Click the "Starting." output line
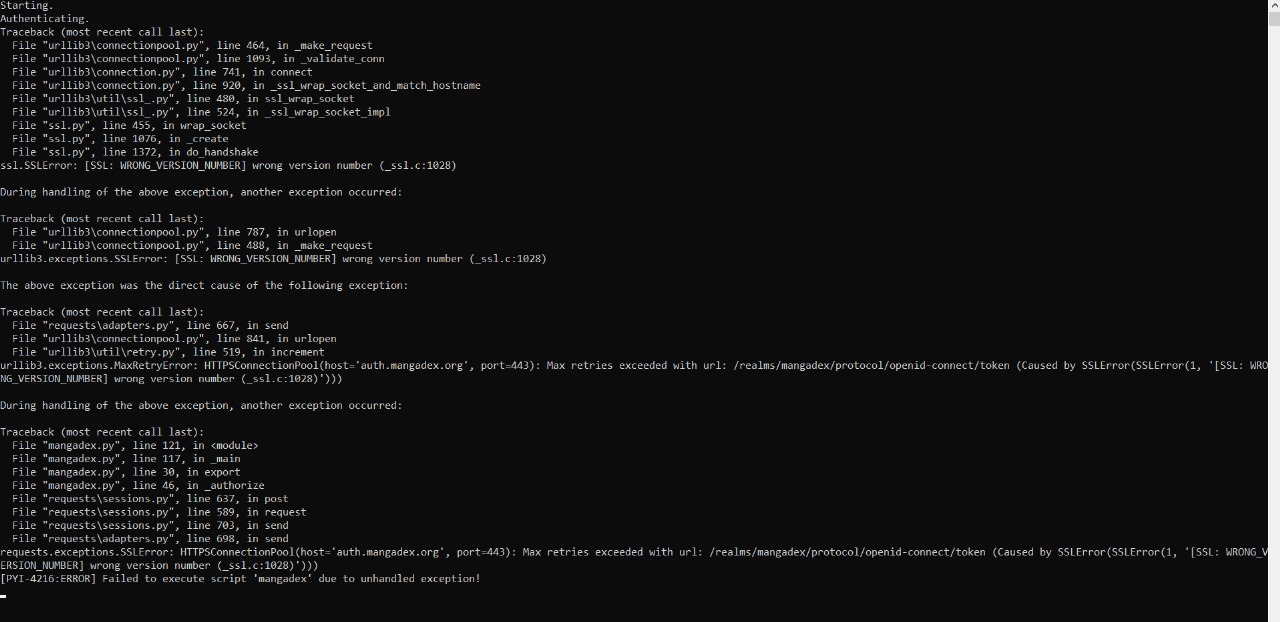The image size is (1280, 622). pos(26,6)
